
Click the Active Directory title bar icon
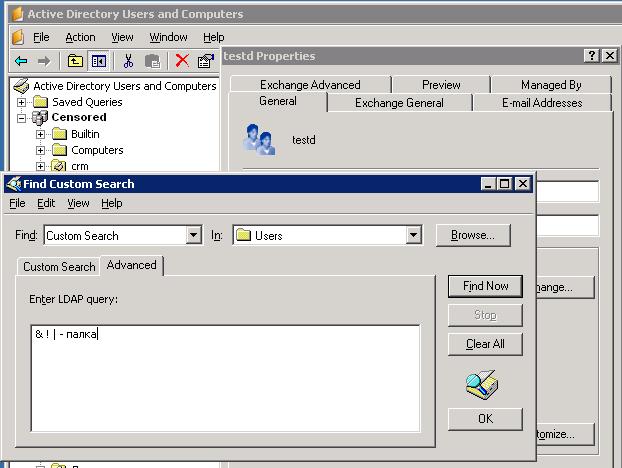17,14
